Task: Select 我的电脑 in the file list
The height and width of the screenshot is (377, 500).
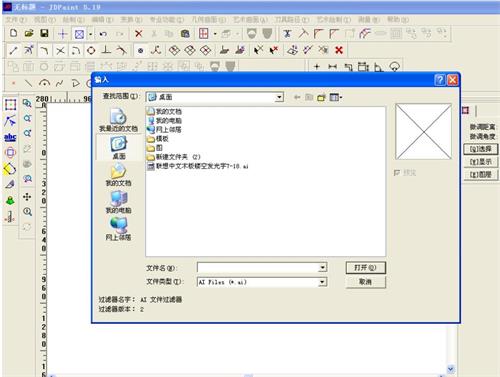Action: point(165,120)
